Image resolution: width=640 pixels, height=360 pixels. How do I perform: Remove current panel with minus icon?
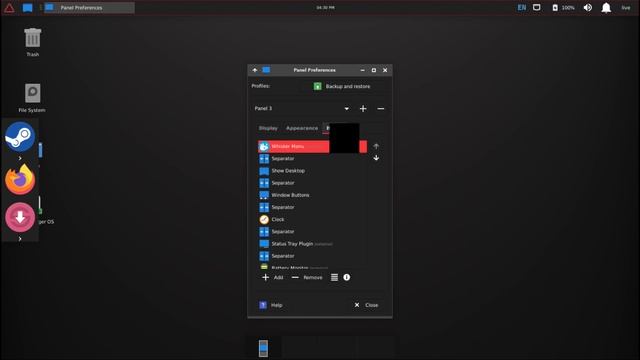click(380, 109)
